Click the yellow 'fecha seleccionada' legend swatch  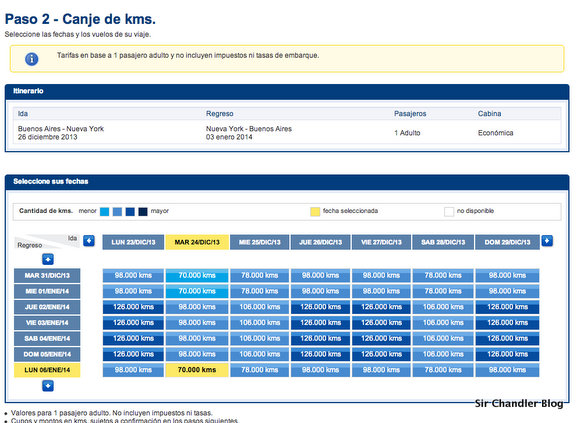pyautogui.click(x=315, y=212)
